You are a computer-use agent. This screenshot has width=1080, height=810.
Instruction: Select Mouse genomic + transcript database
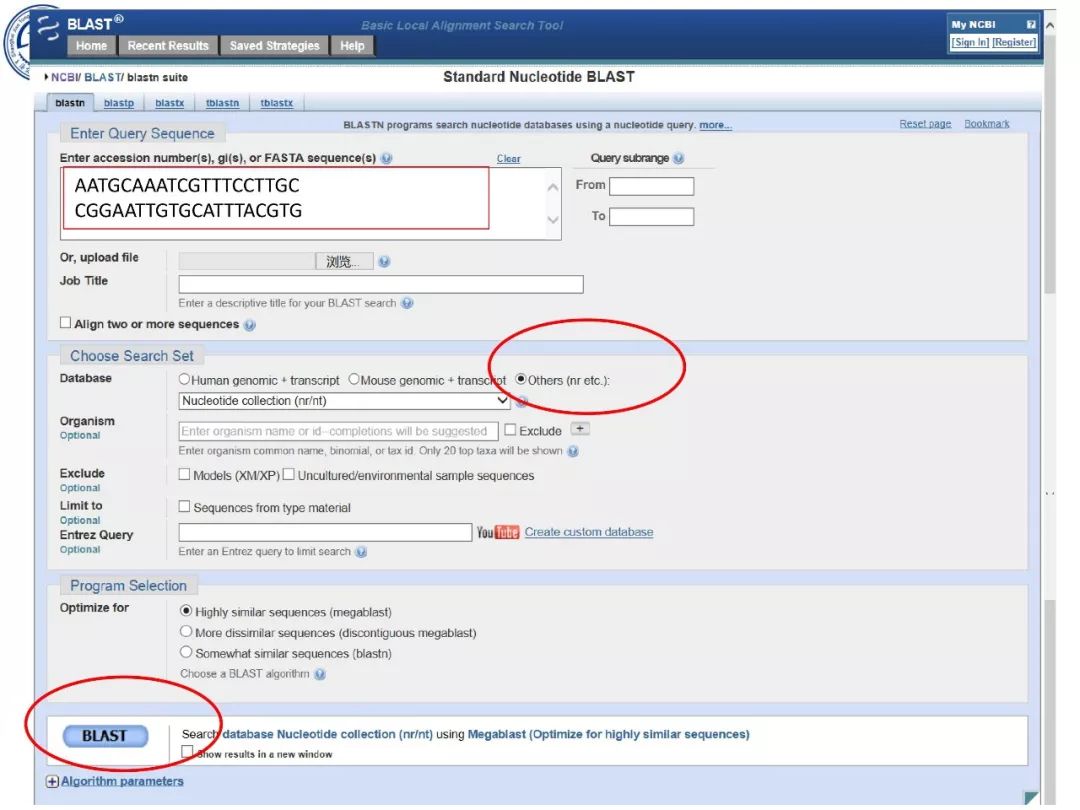353,379
